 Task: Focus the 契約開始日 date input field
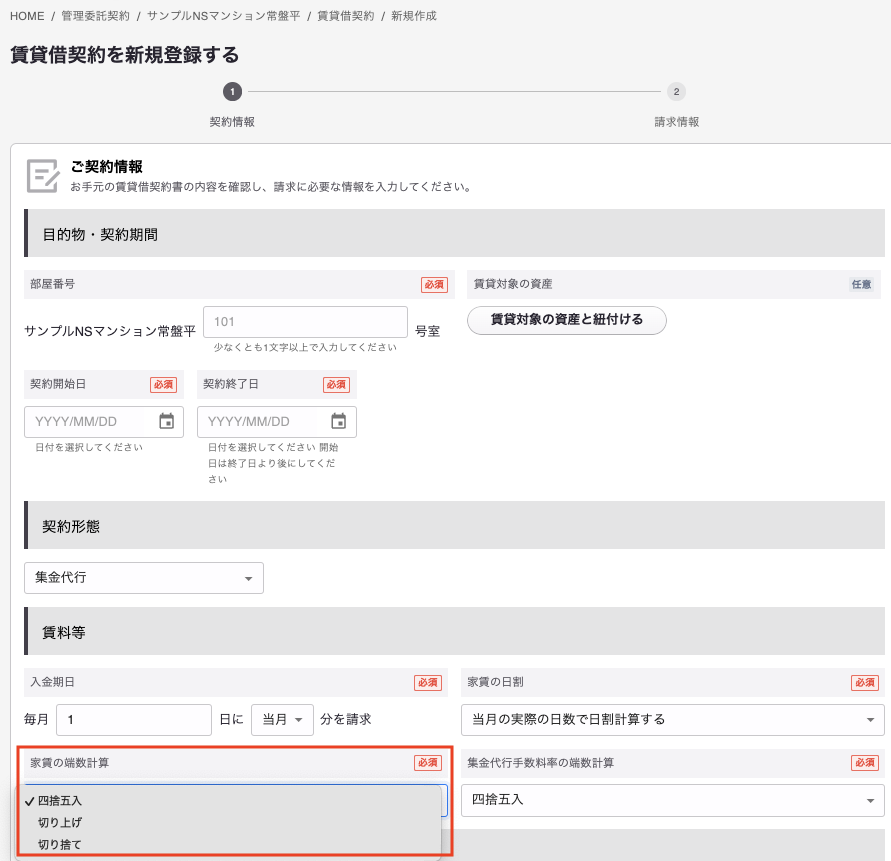tap(92, 421)
